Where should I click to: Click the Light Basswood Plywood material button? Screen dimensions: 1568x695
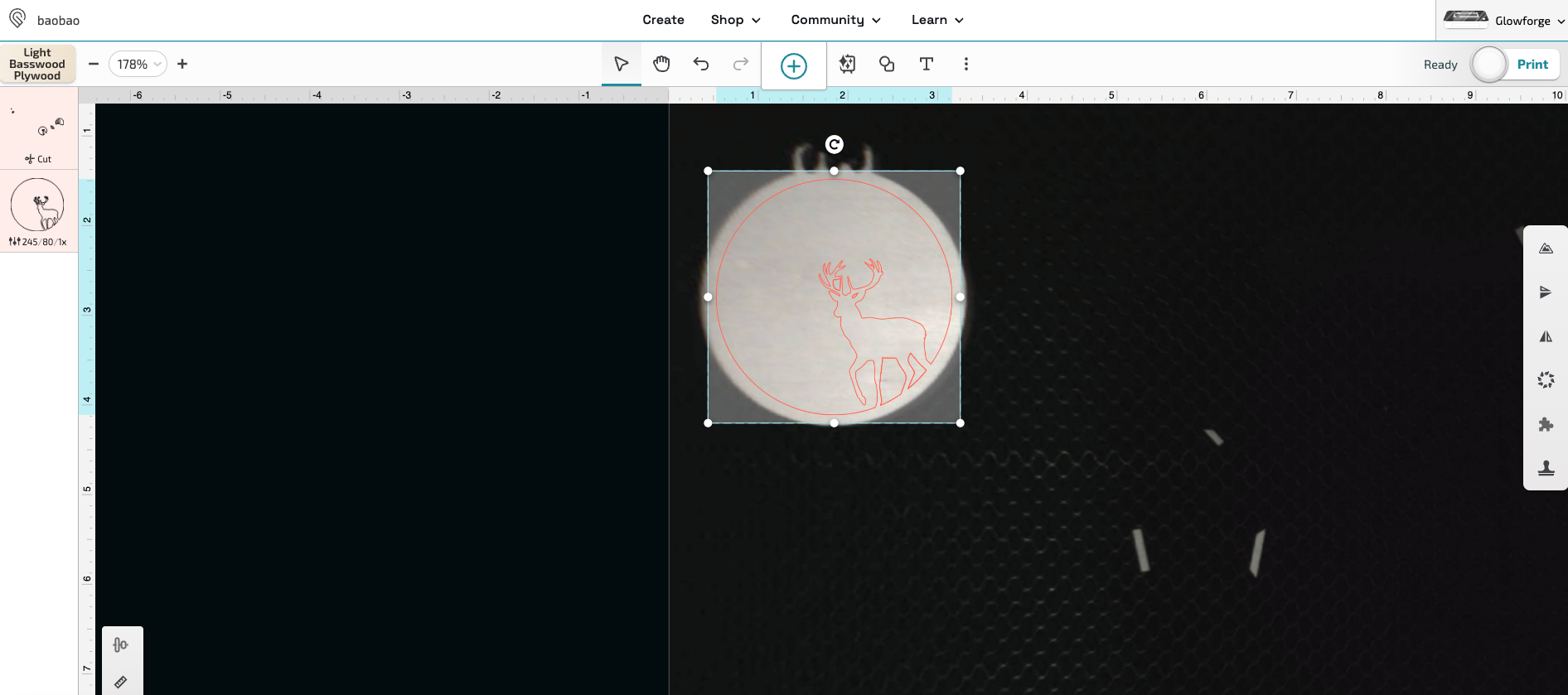tap(37, 64)
